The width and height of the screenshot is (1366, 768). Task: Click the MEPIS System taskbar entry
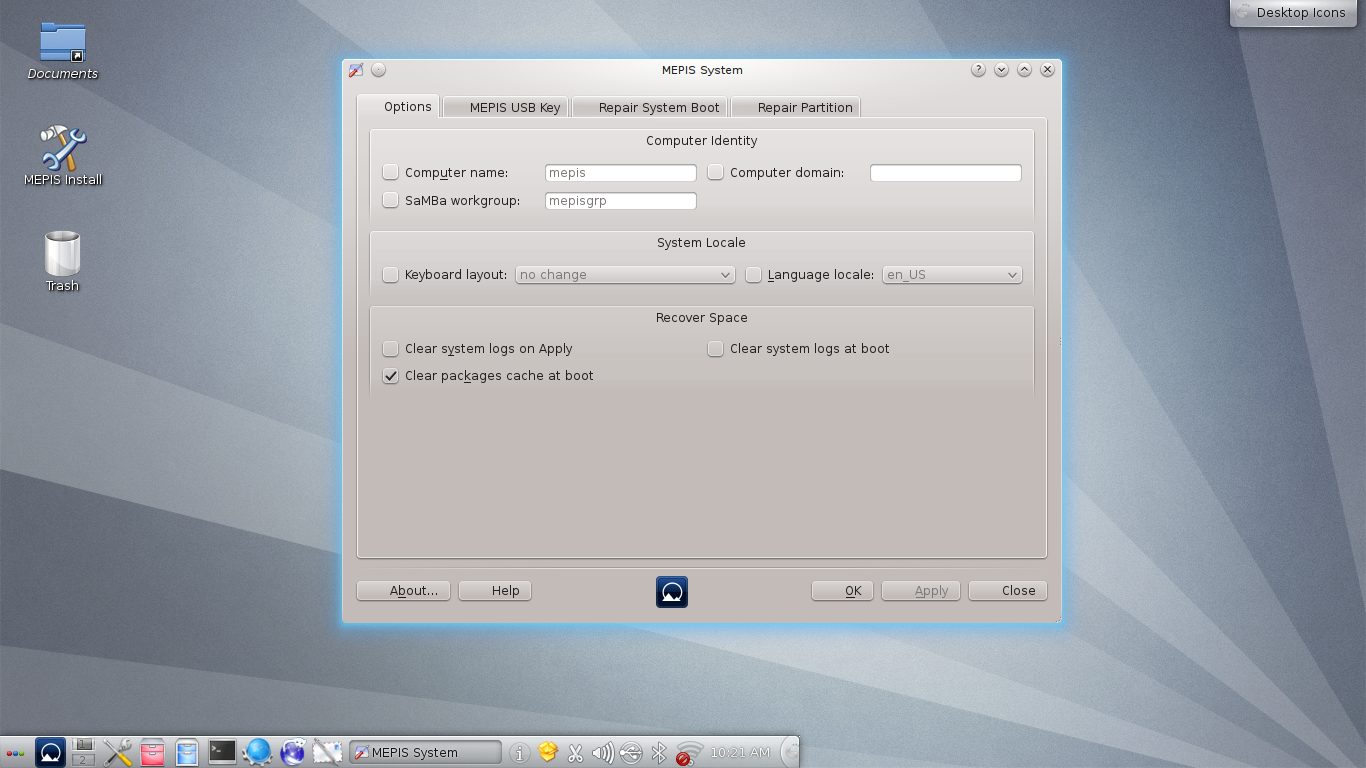pos(425,752)
